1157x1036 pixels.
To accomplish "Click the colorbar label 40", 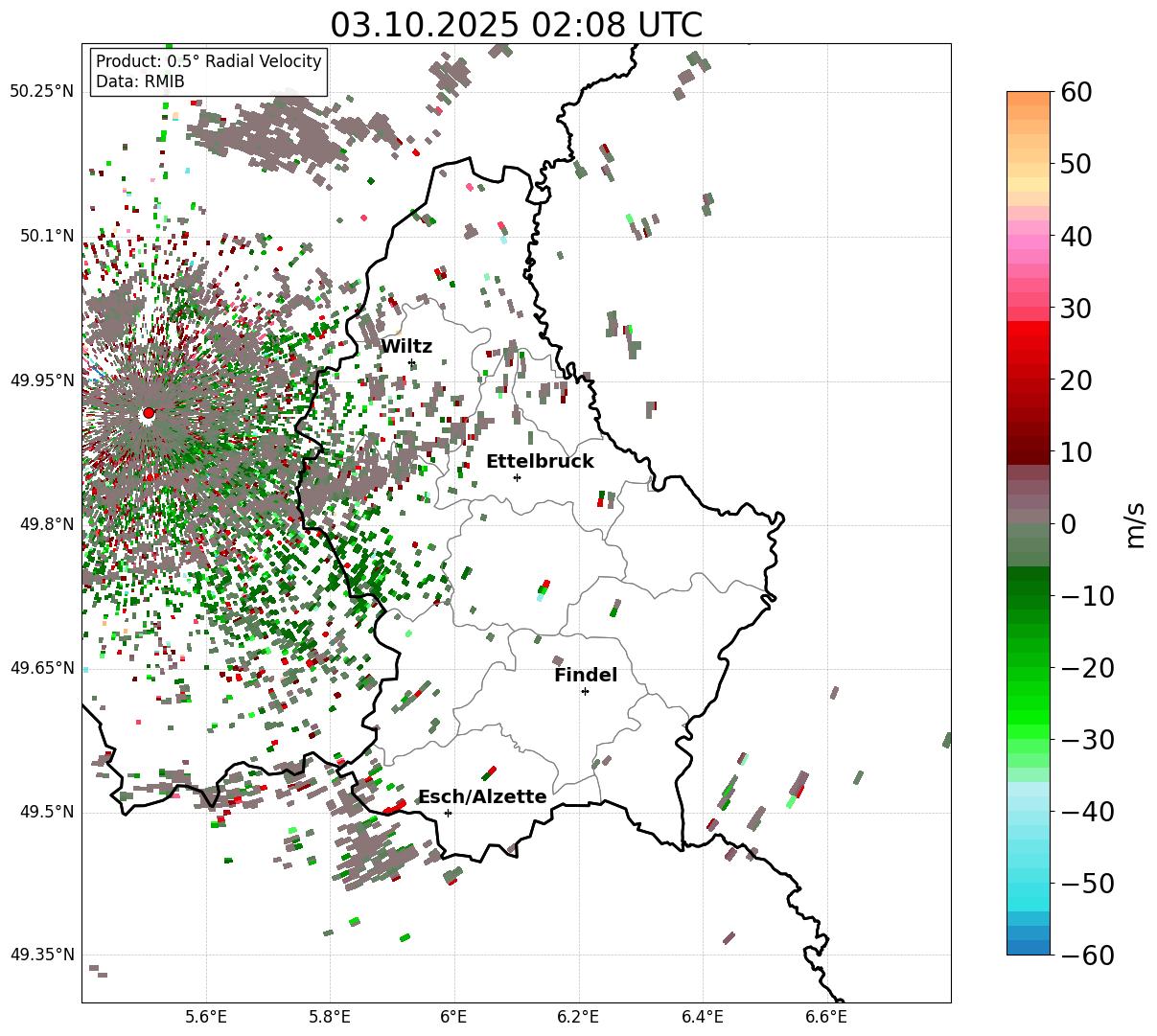I will [1075, 236].
